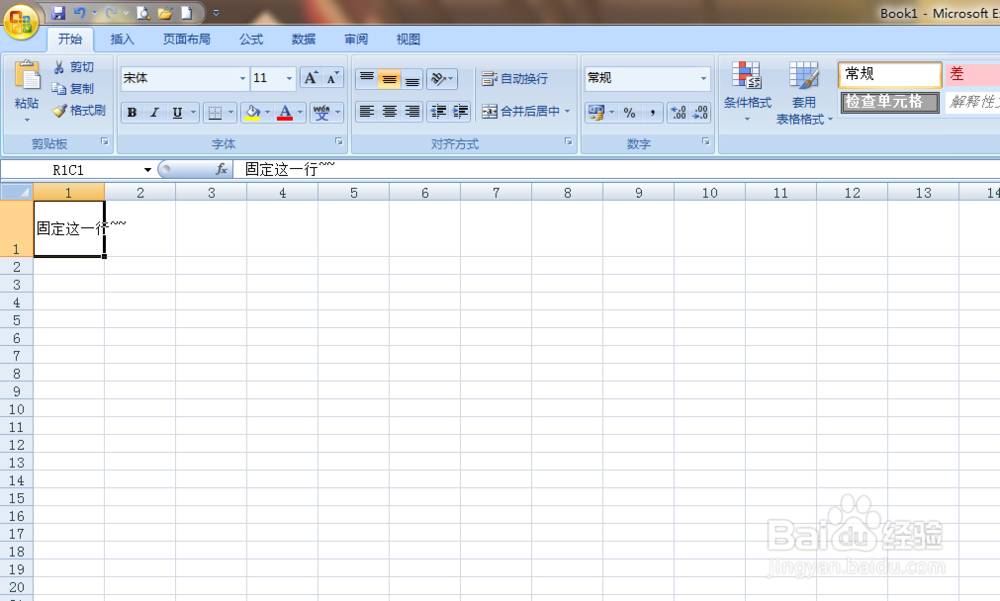
Task: Center text horizontally
Action: click(390, 112)
